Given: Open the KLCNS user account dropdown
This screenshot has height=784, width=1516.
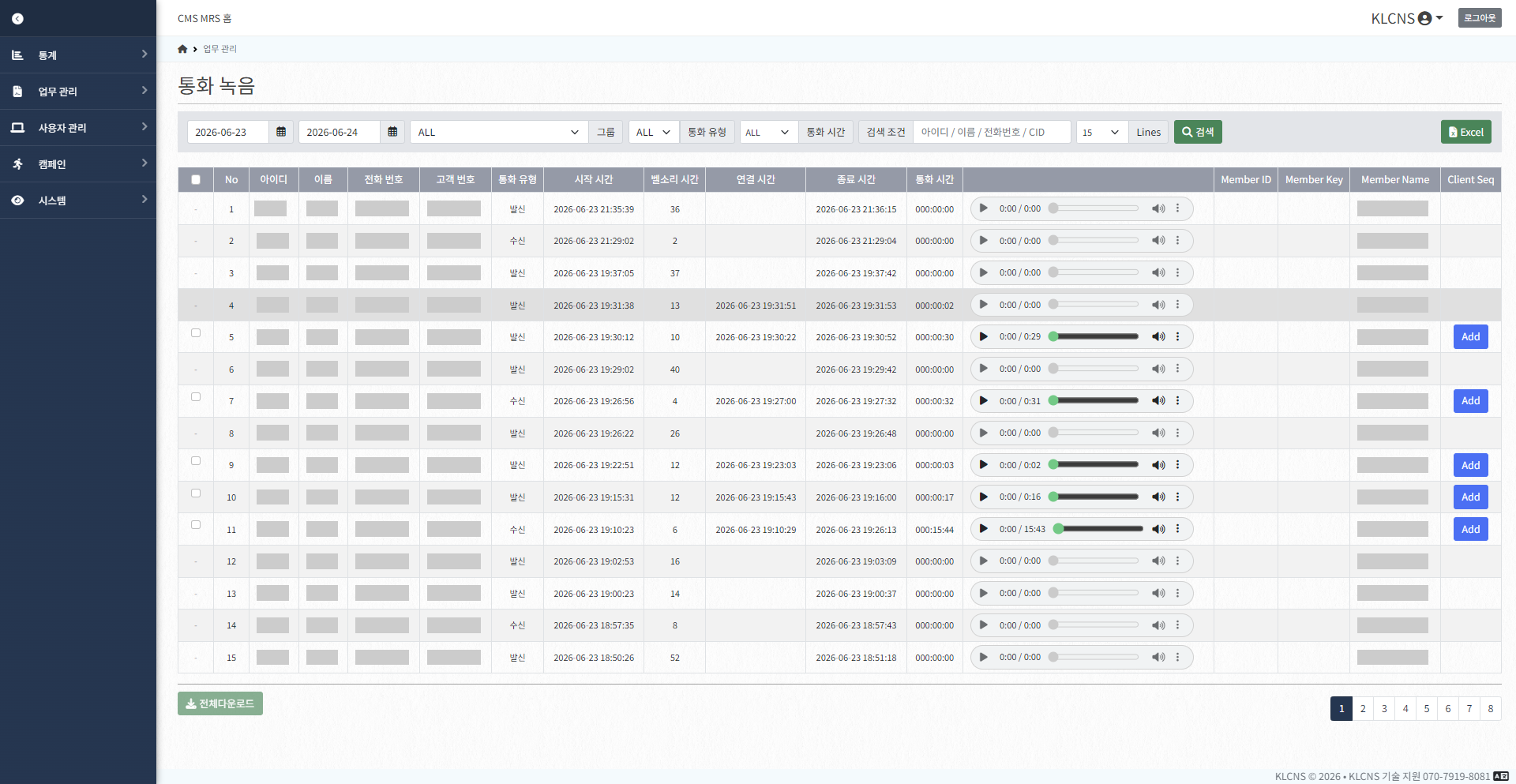Looking at the screenshot, I should 1407,18.
